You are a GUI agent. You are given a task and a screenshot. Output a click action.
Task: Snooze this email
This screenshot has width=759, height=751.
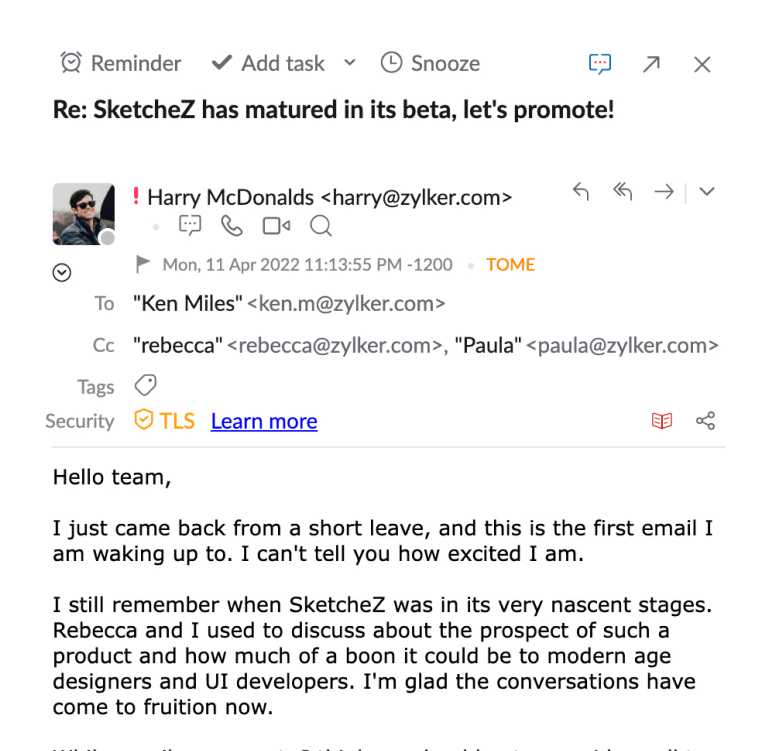click(430, 63)
